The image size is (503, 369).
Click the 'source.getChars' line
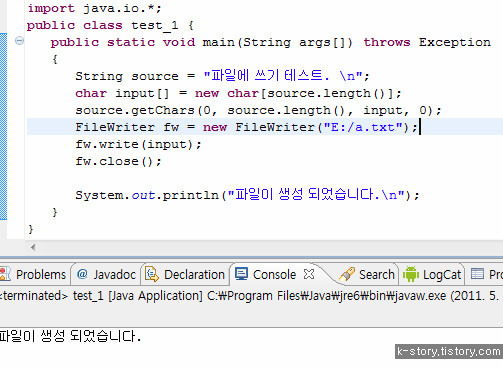258,110
